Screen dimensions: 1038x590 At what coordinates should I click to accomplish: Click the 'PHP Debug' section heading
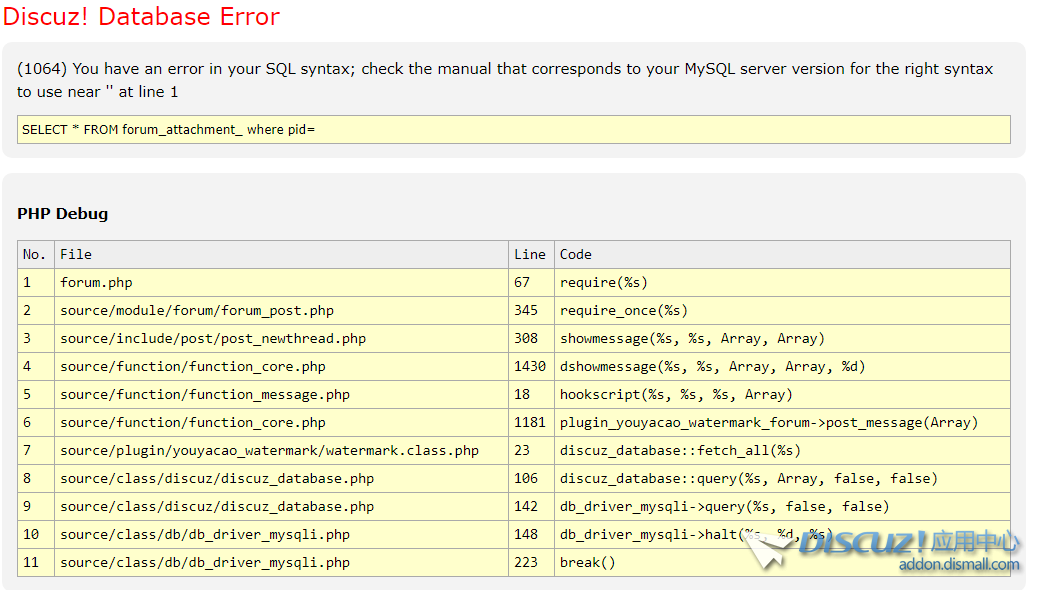tap(62, 214)
